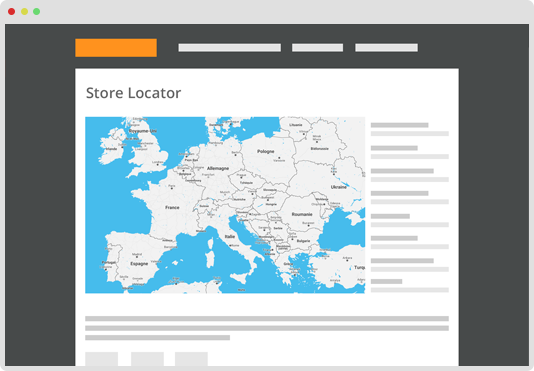The width and height of the screenshot is (534, 371).
Task: Click the Allemagne label on the map
Action: pyautogui.click(x=218, y=168)
